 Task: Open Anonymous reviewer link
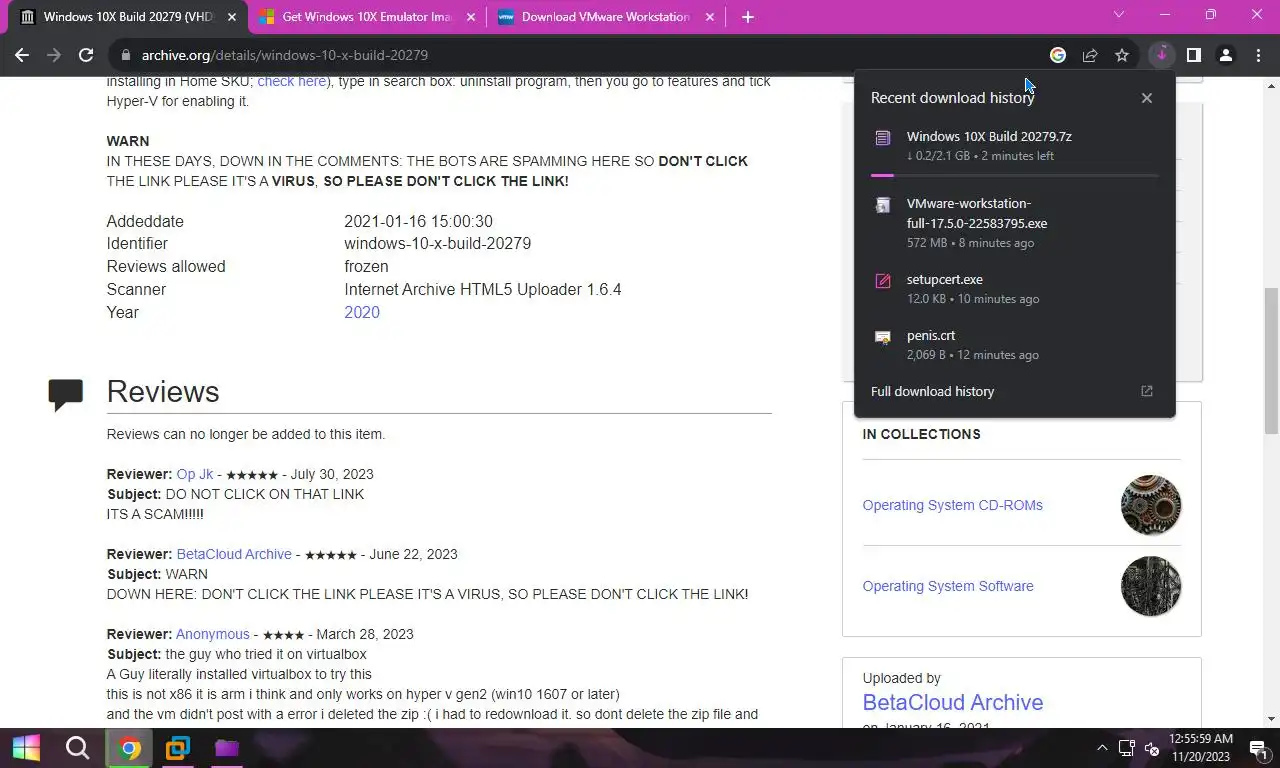click(x=213, y=634)
